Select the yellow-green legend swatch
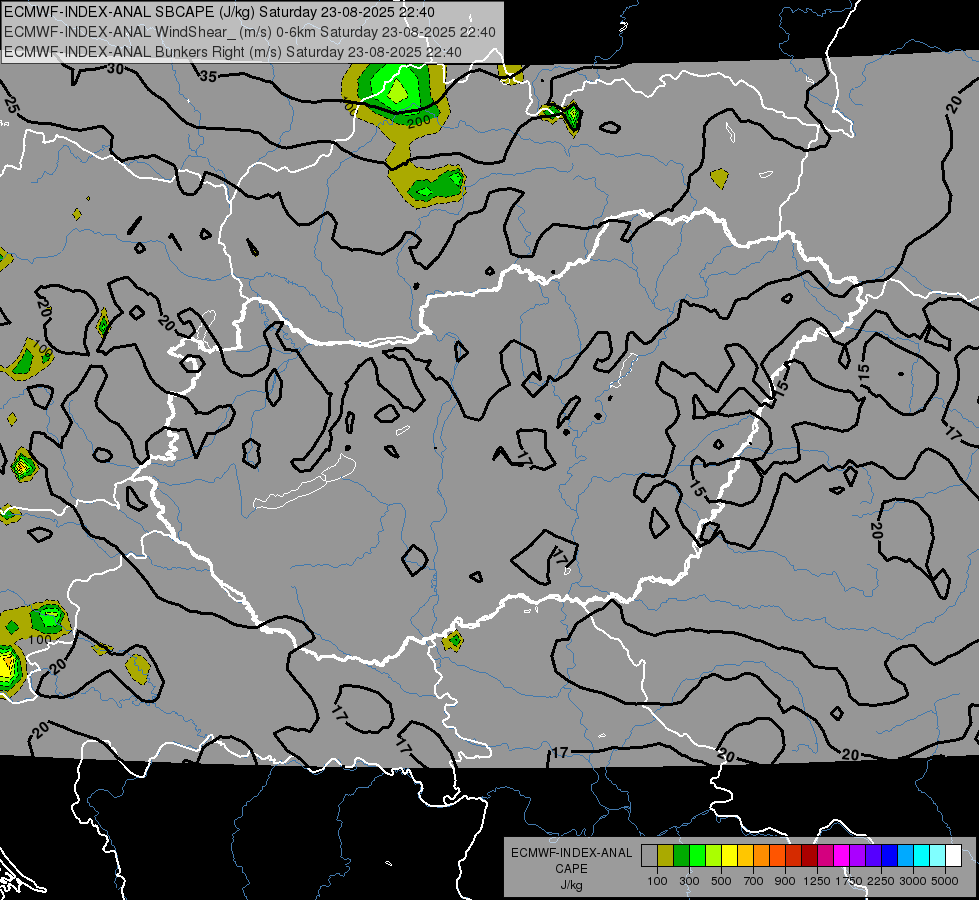 tap(713, 856)
